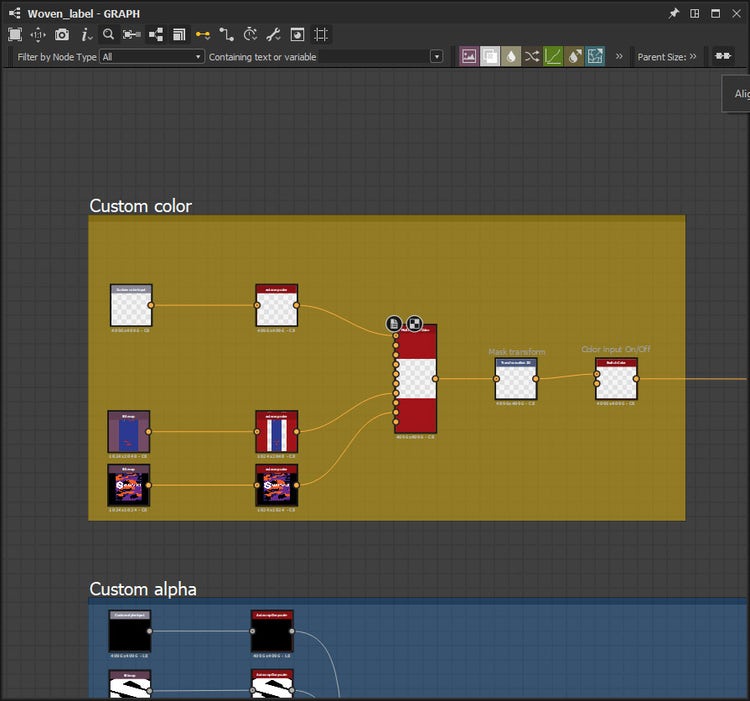Toggle the green curve node filter
Screen dimensions: 750x701
(x=553, y=57)
